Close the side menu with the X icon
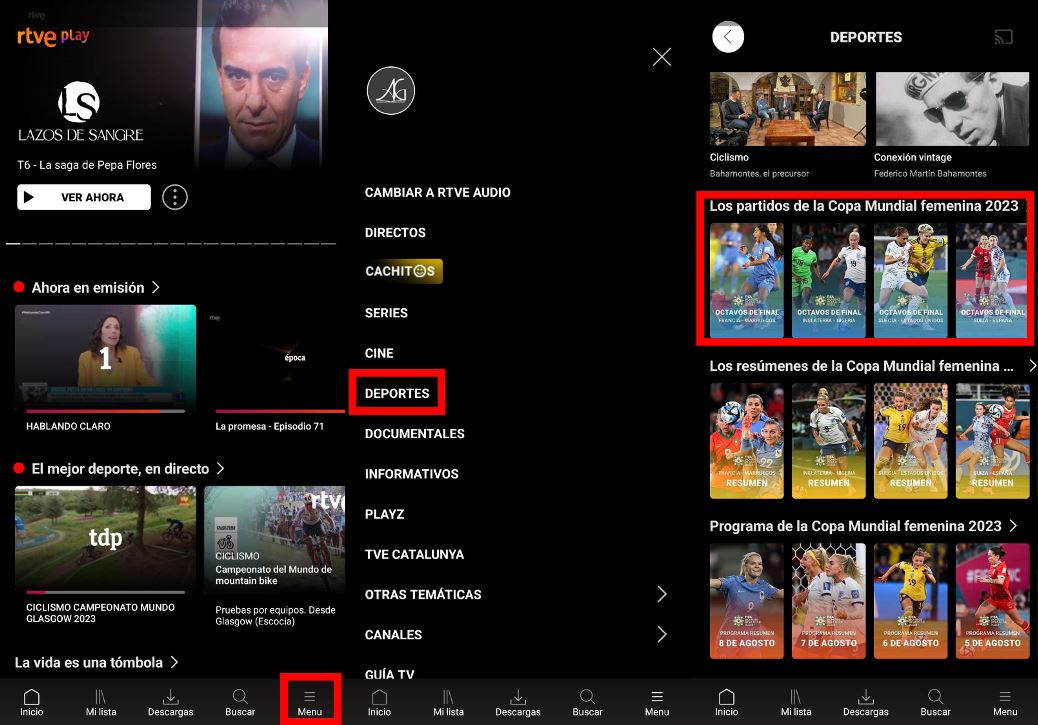 coord(661,57)
